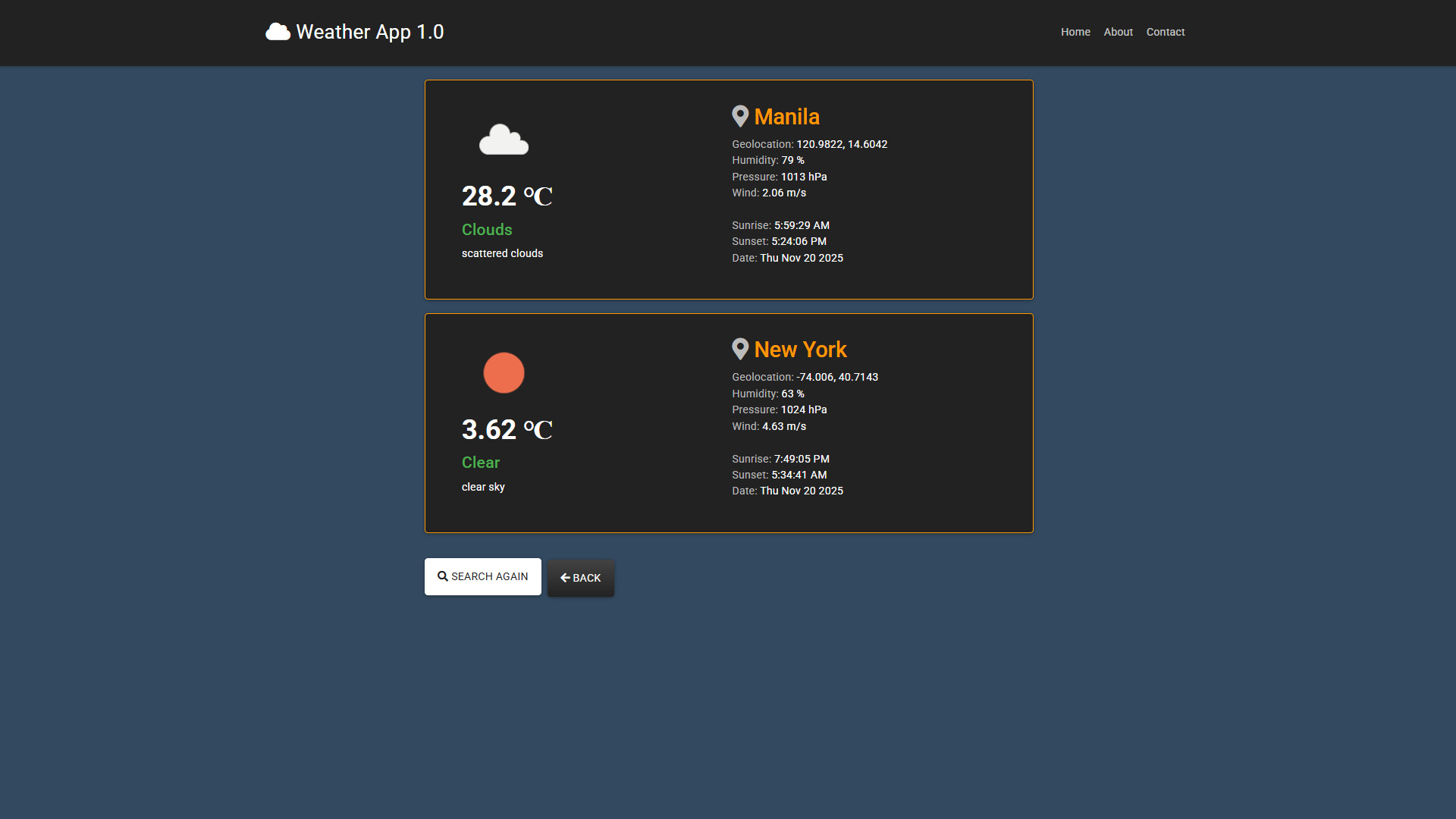Screen dimensions: 1456x819
Task: Click the location pin beside New York
Action: pyautogui.click(x=740, y=349)
